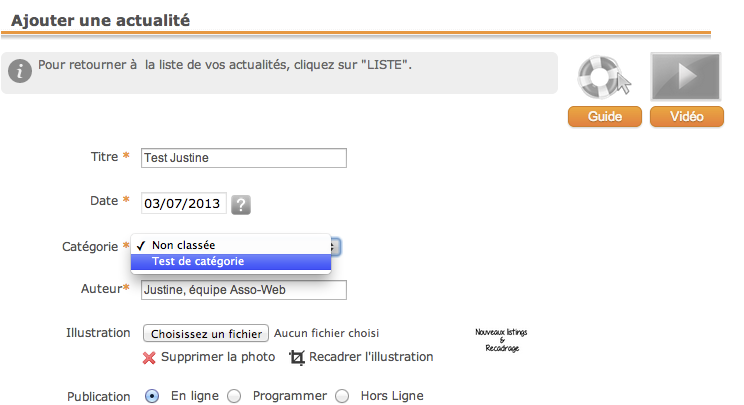Click Supprimer la photo link
Viewport: 744px width, 405px height.
(x=218, y=357)
